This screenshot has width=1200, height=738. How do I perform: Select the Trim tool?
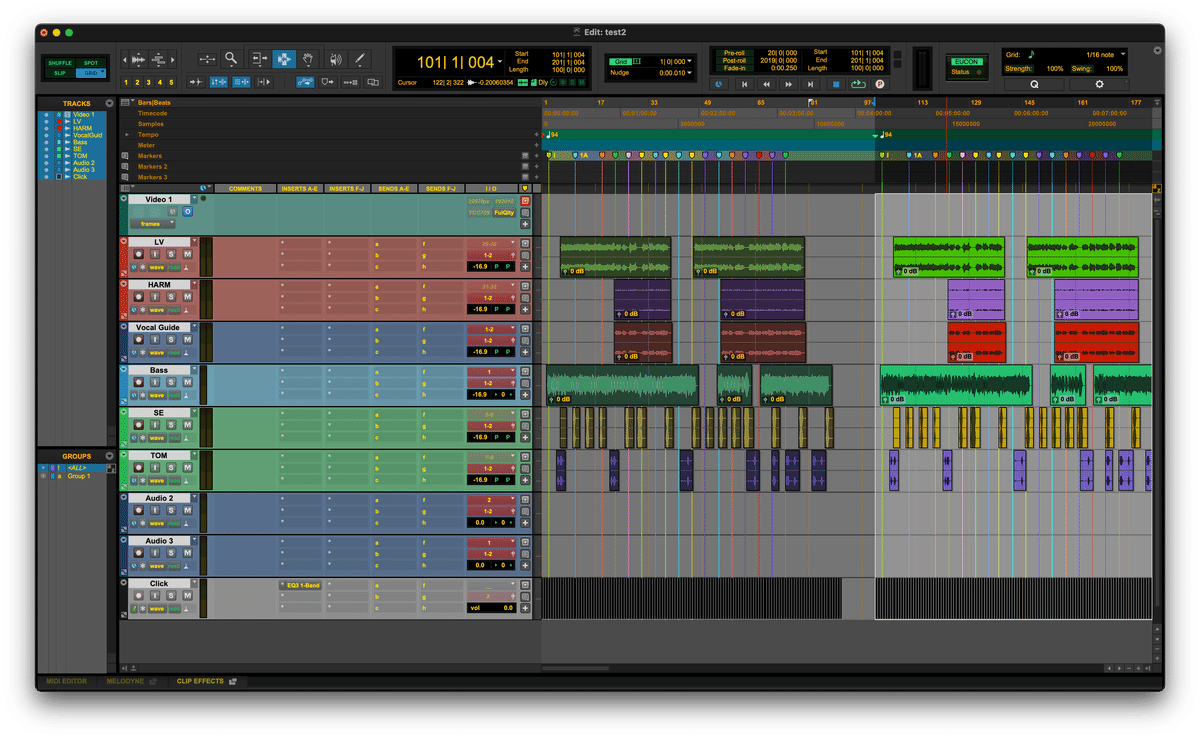point(258,59)
